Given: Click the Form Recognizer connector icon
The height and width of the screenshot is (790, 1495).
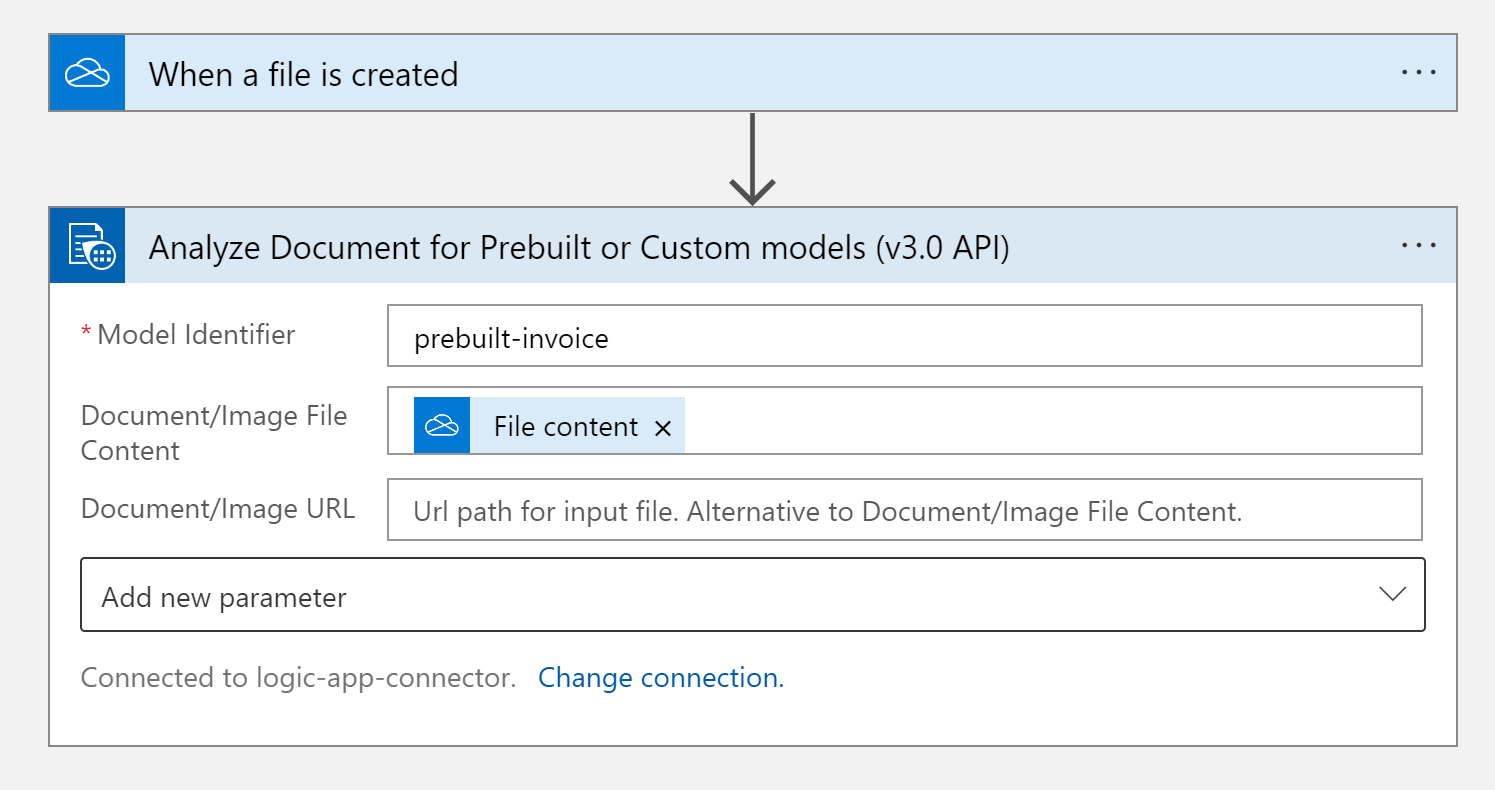Looking at the screenshot, I should pyautogui.click(x=87, y=245).
